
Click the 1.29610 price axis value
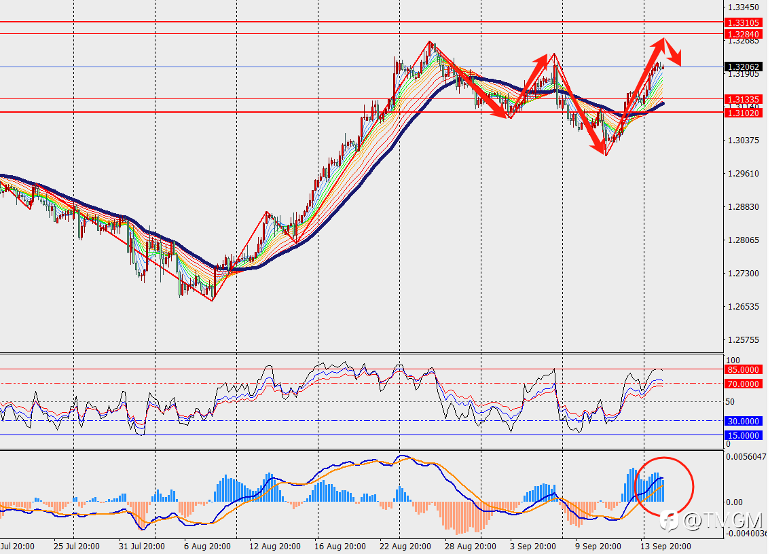coord(743,174)
